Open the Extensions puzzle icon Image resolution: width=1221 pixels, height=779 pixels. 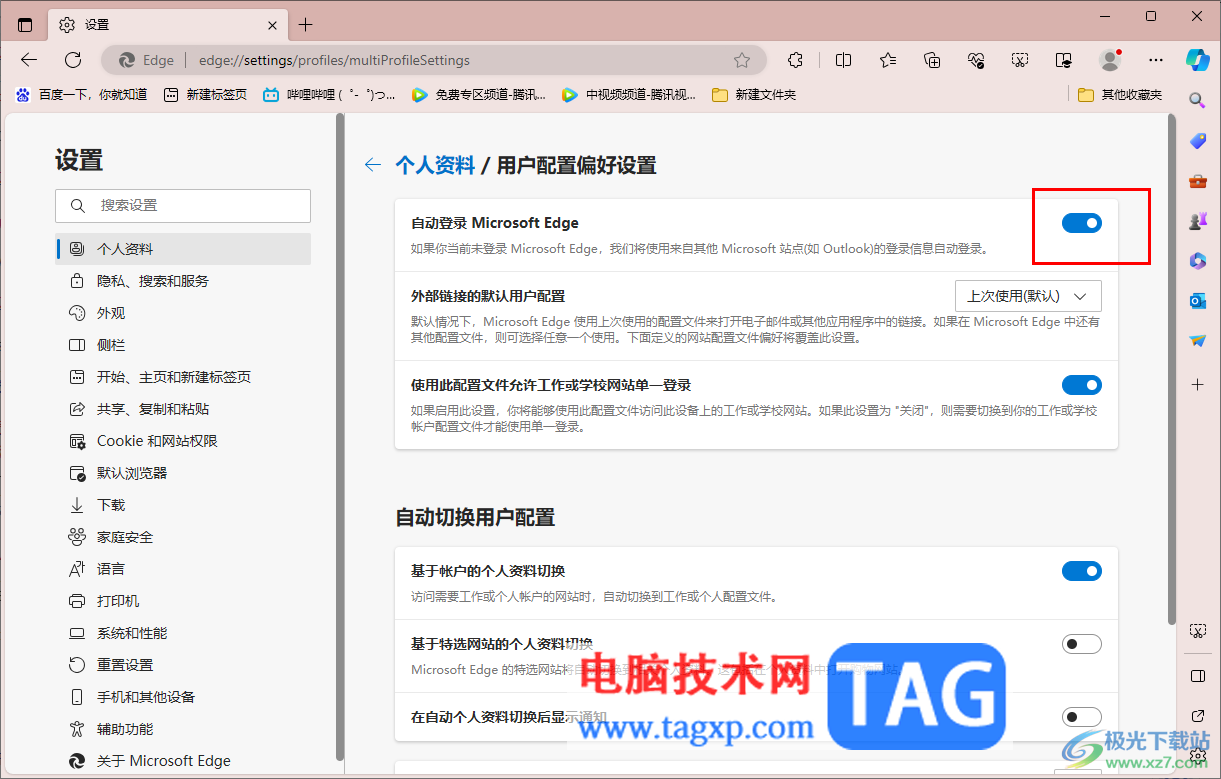[796, 60]
